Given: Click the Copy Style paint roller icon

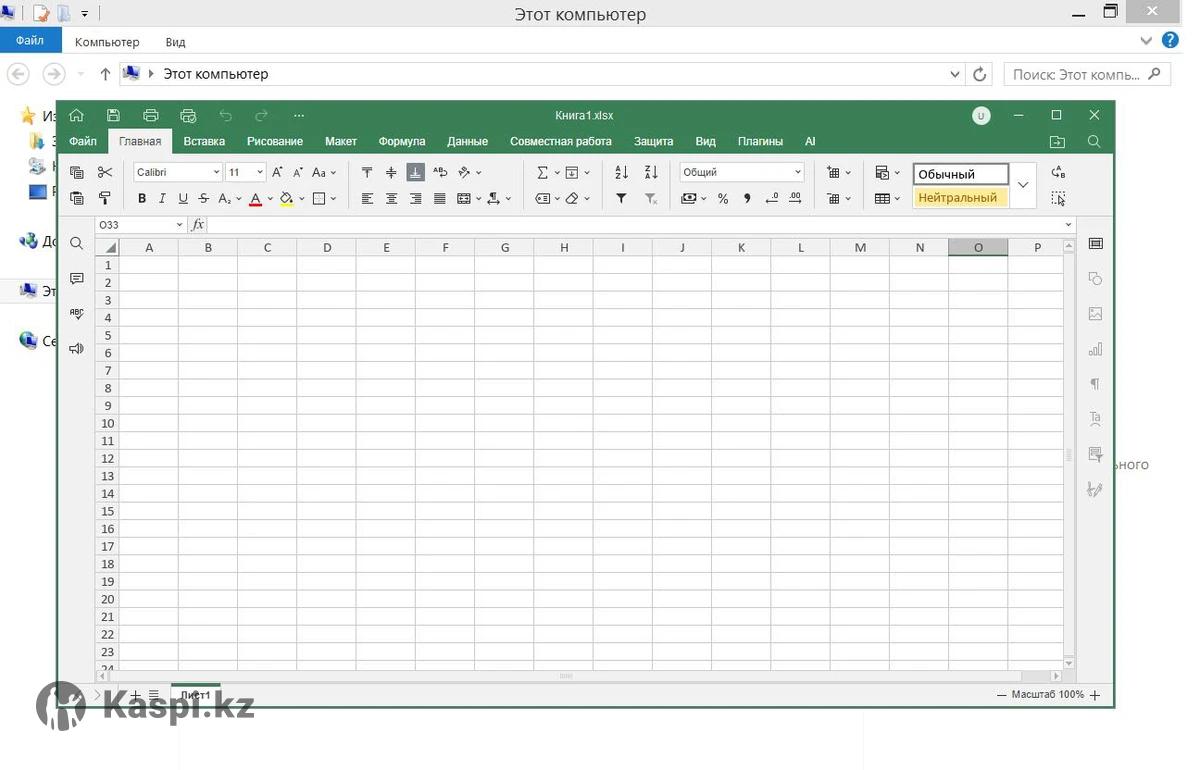Looking at the screenshot, I should coord(105,198).
